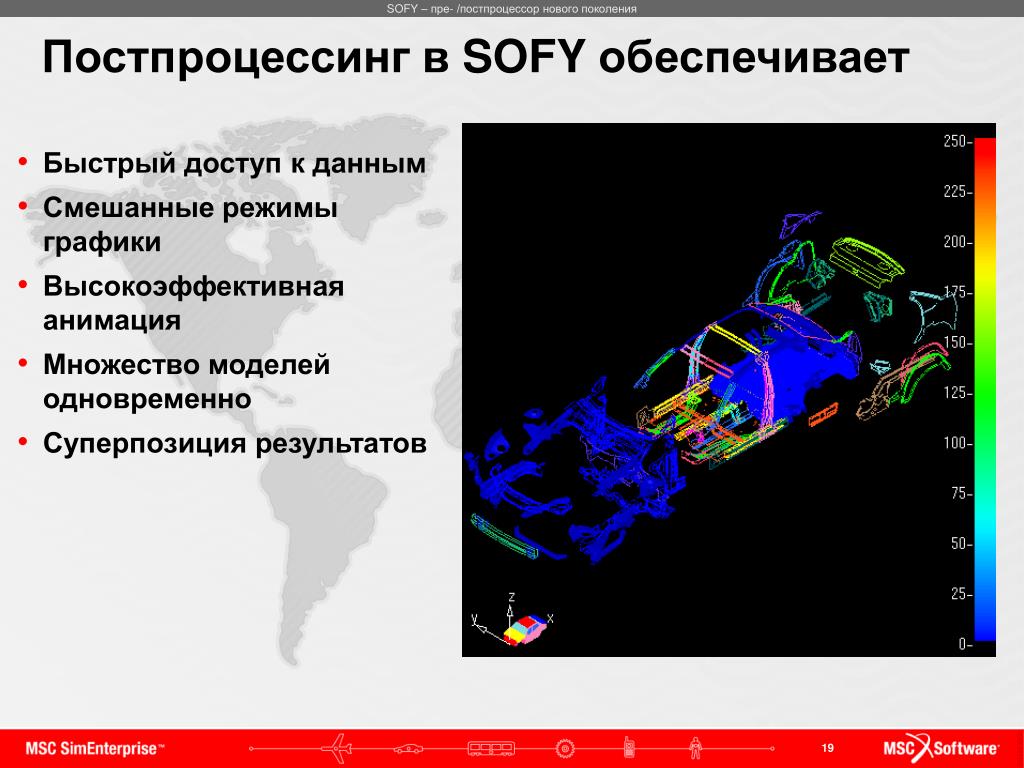
Task: Click the color legend gradient bar
Action: coord(985,389)
